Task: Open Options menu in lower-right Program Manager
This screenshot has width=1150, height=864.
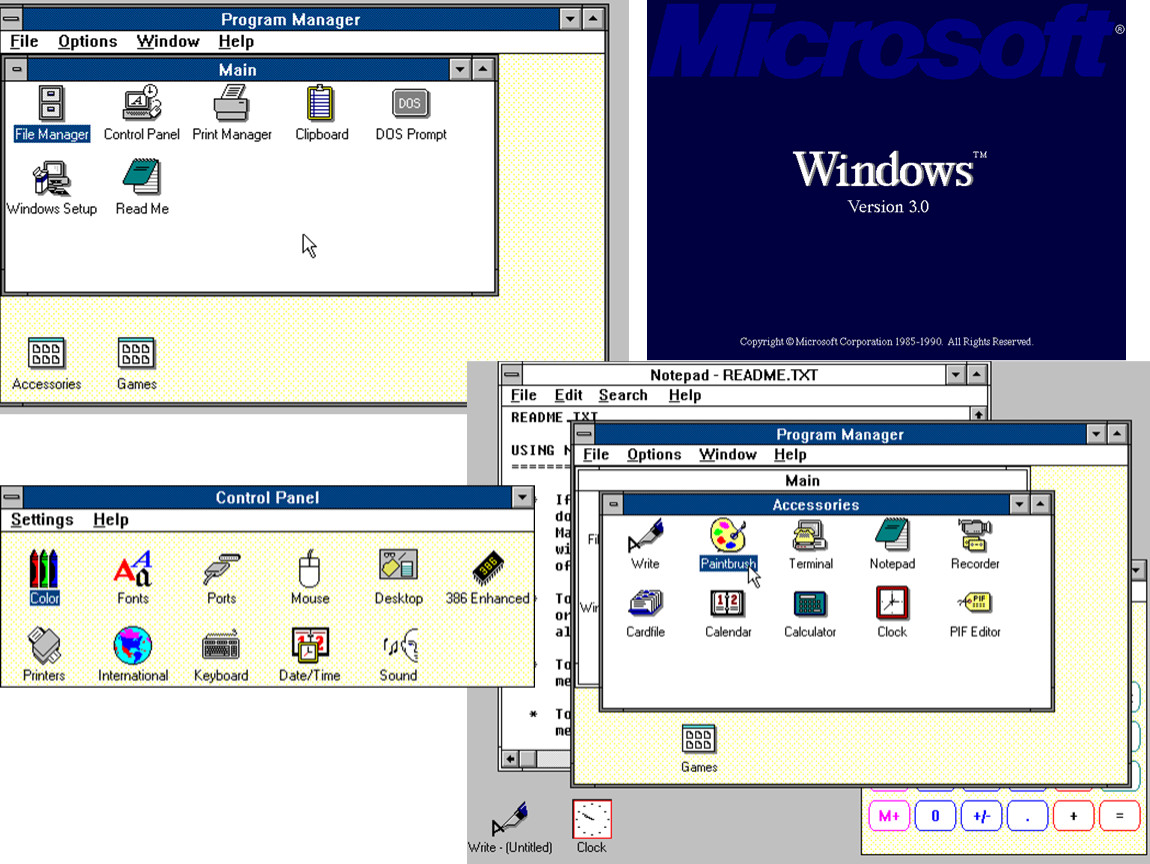Action: click(654, 455)
